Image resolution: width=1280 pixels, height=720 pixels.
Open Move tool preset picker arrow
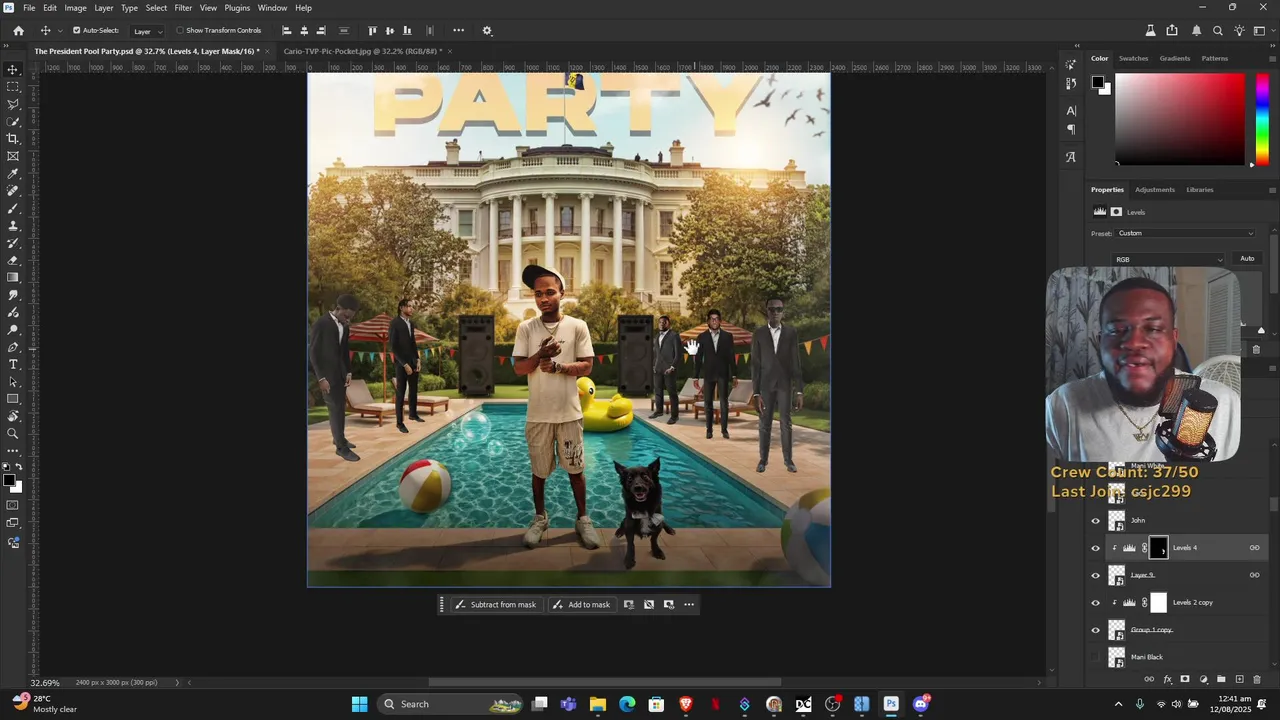pos(59,30)
